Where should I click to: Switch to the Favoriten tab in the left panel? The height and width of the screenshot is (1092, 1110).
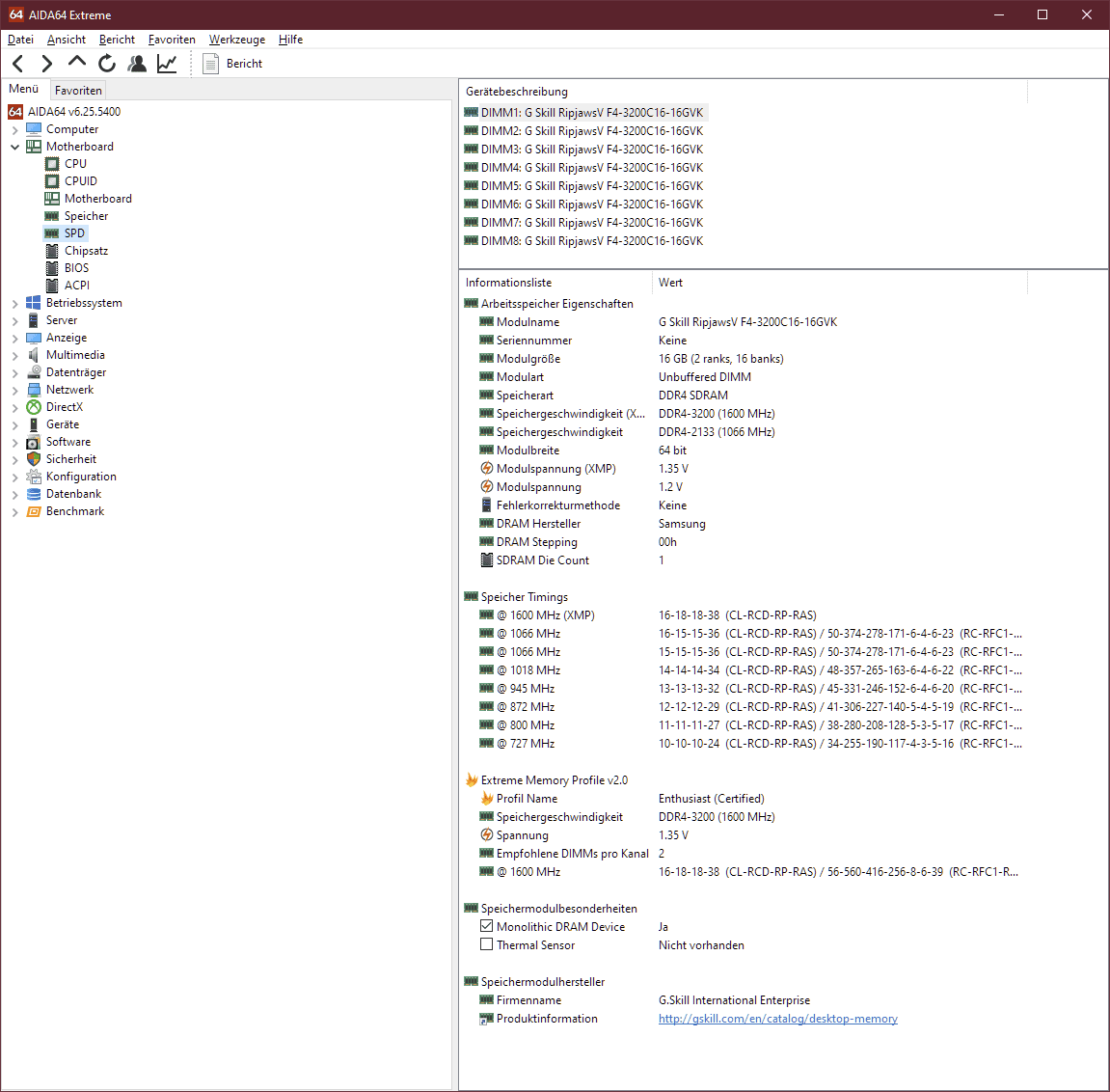(78, 90)
